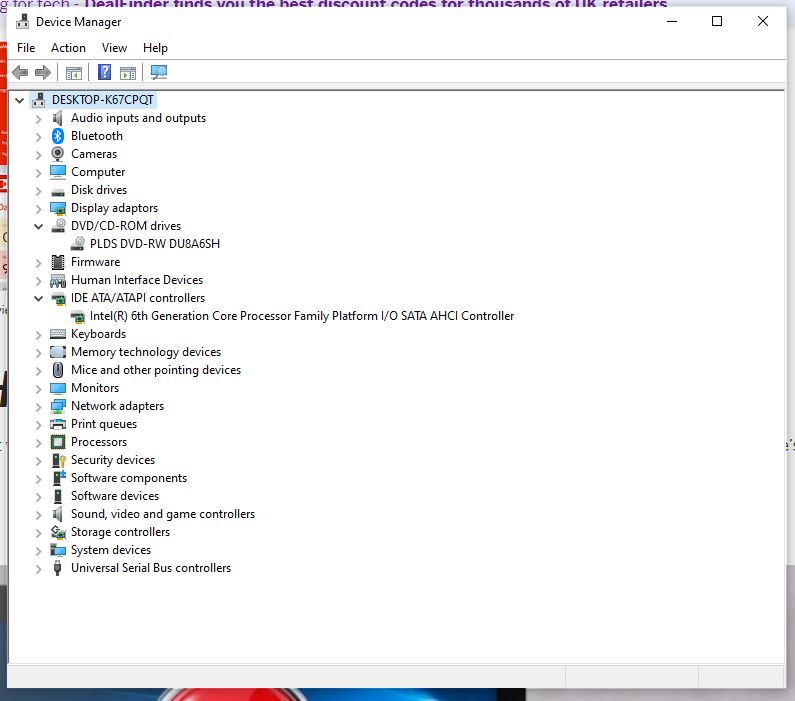The height and width of the screenshot is (701, 795).
Task: Click the Bluetooth category icon
Action: (x=58, y=136)
